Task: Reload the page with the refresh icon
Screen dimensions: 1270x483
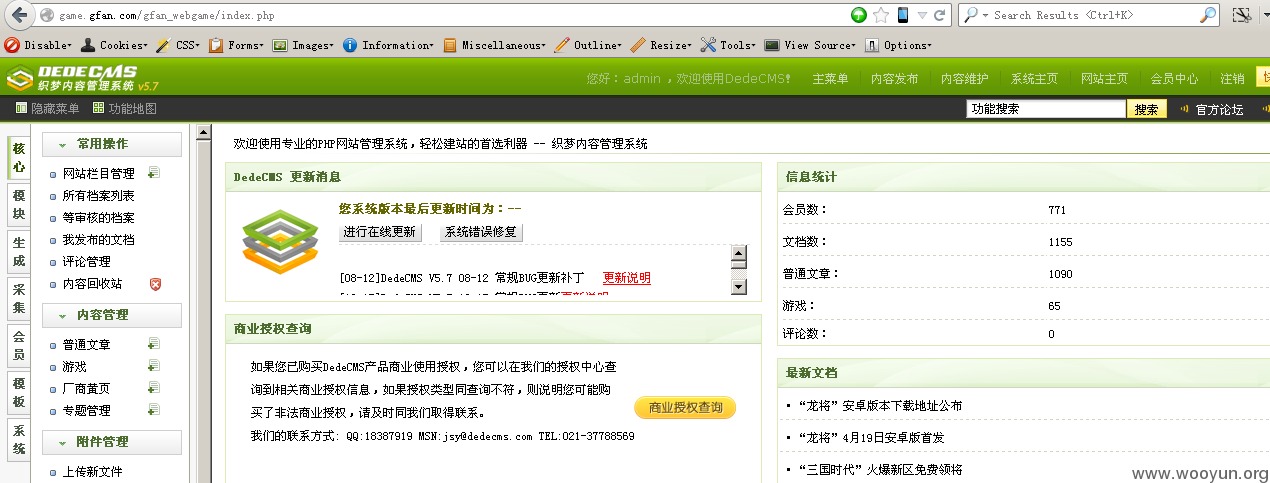Action: pos(939,15)
